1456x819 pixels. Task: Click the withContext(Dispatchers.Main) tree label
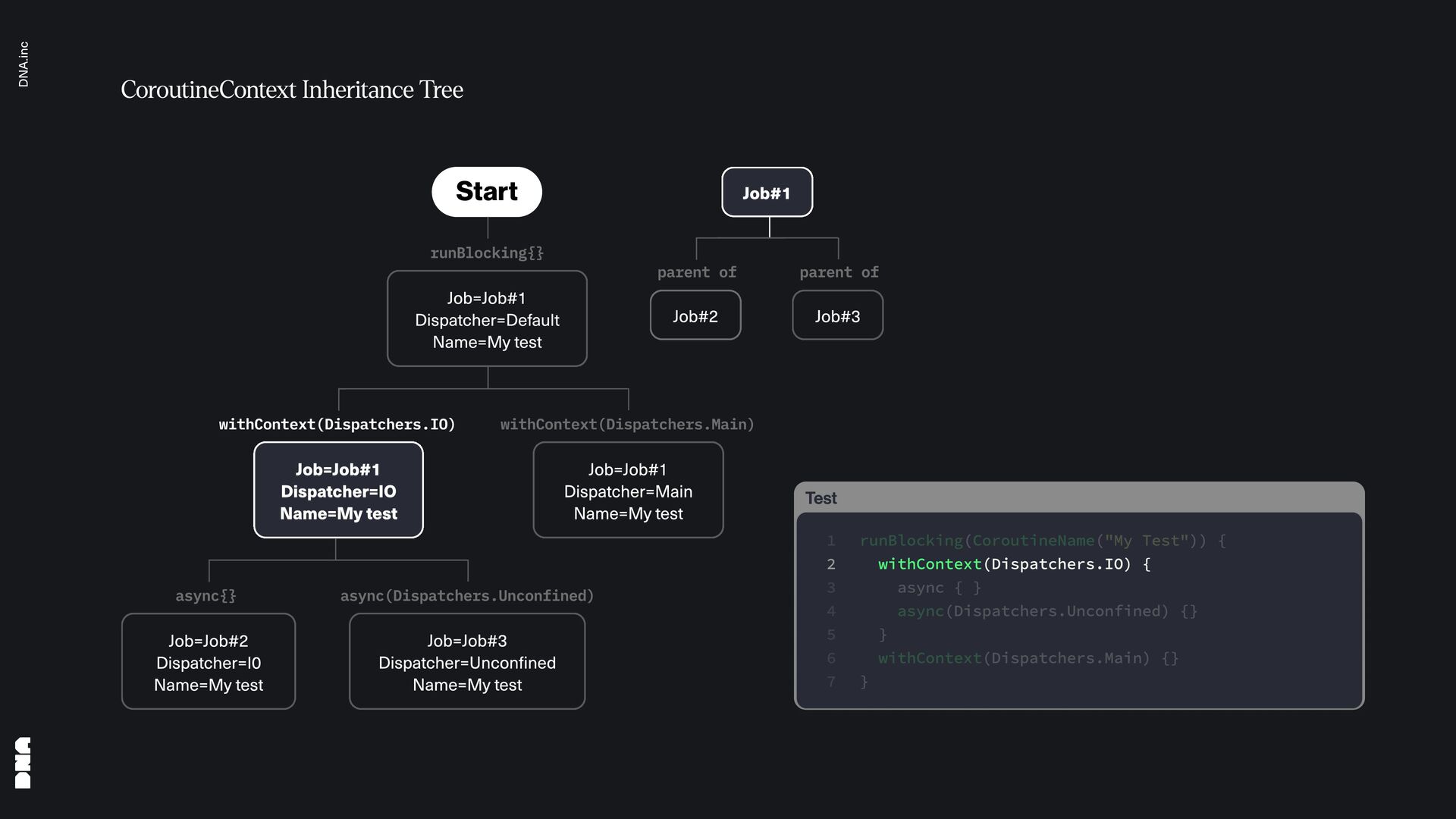coord(627,424)
